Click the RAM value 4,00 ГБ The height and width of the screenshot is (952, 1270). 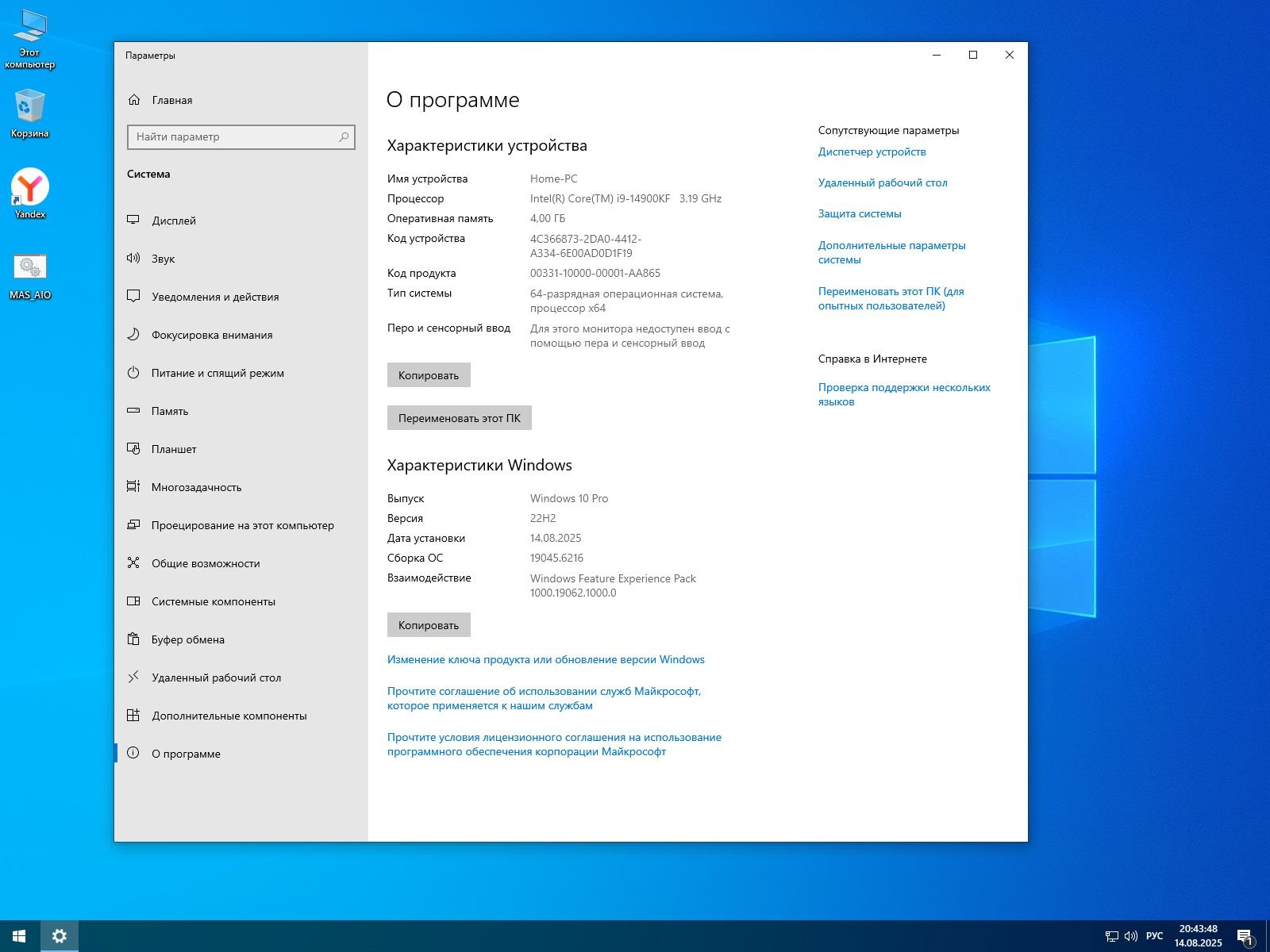pos(548,218)
